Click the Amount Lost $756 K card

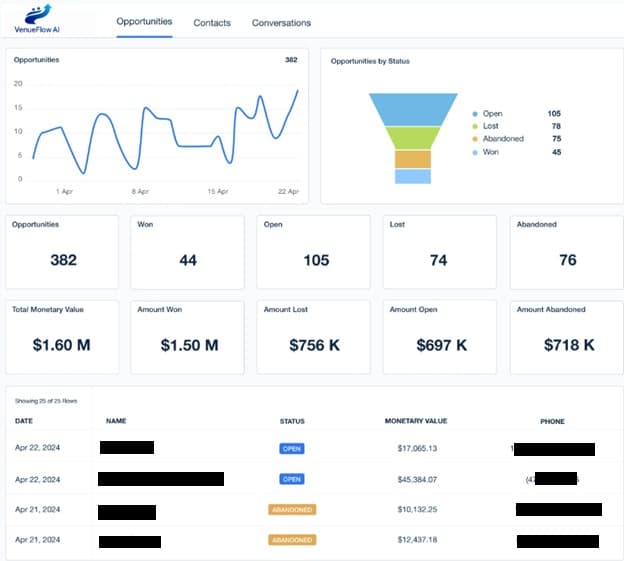click(x=314, y=337)
